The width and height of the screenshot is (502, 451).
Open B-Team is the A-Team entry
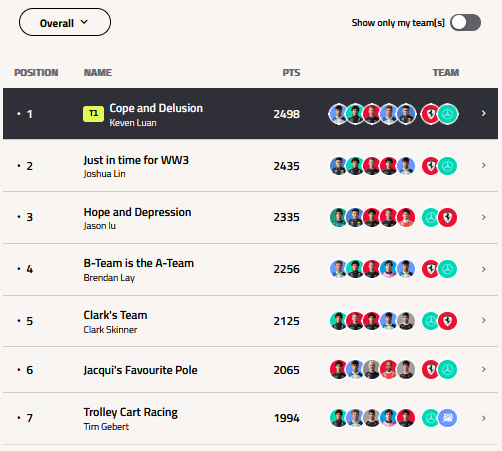click(250, 269)
